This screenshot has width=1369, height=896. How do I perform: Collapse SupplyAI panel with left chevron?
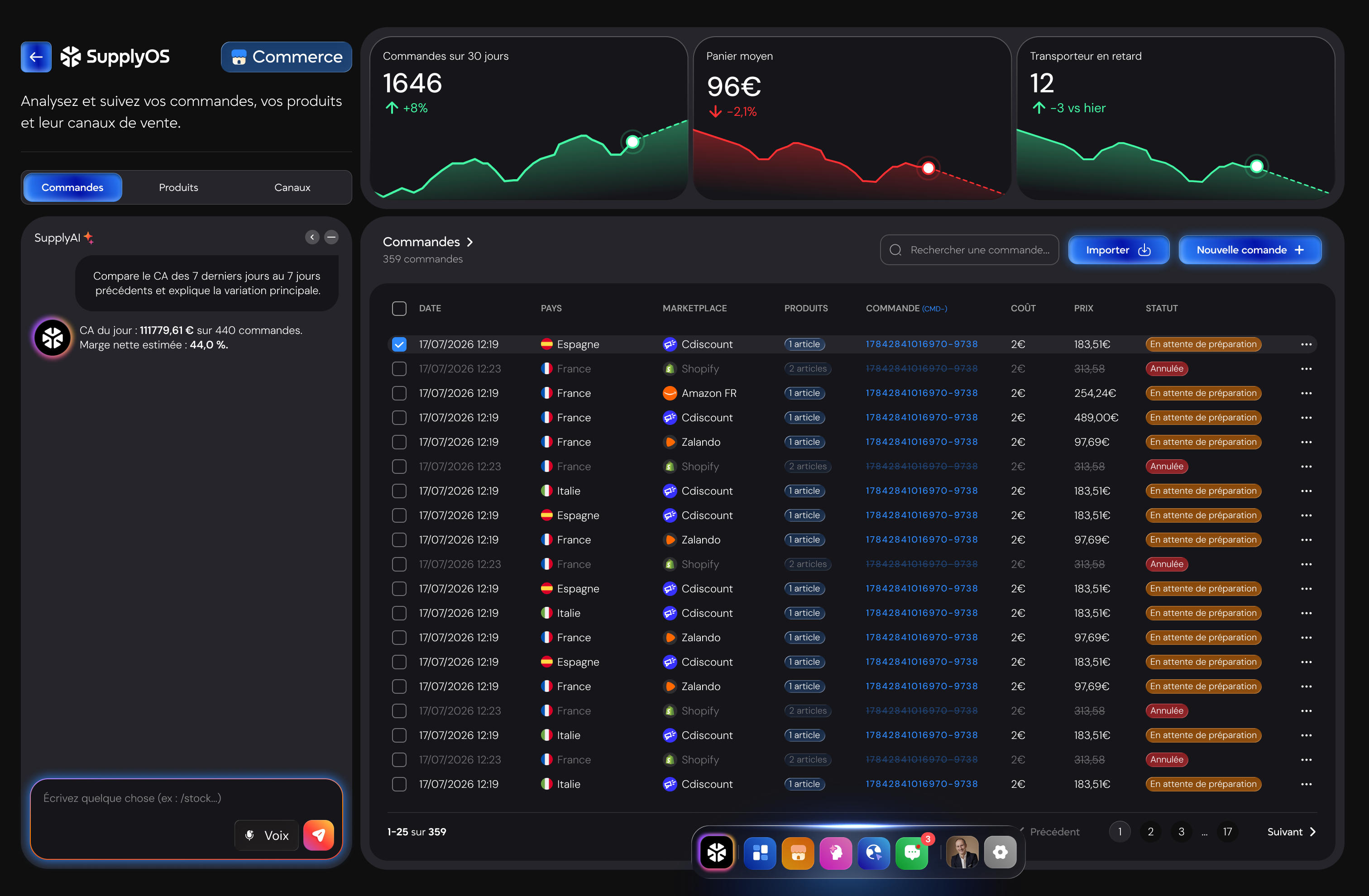tap(312, 237)
